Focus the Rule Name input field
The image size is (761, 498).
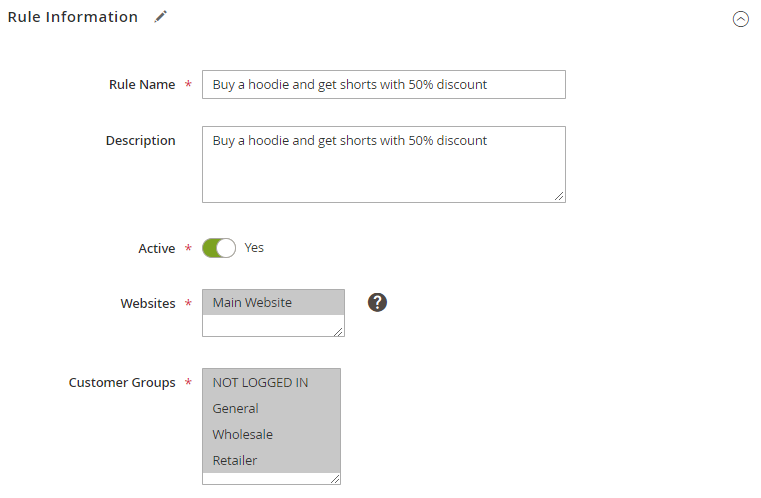(x=383, y=85)
